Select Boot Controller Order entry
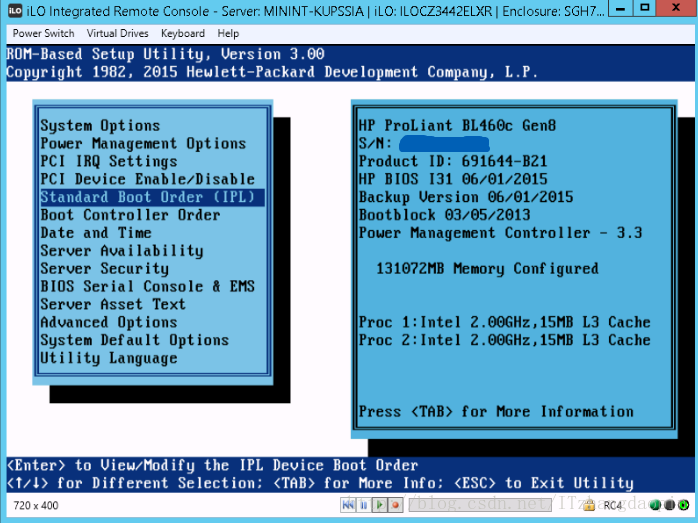The width and height of the screenshot is (698, 523). pos(130,215)
